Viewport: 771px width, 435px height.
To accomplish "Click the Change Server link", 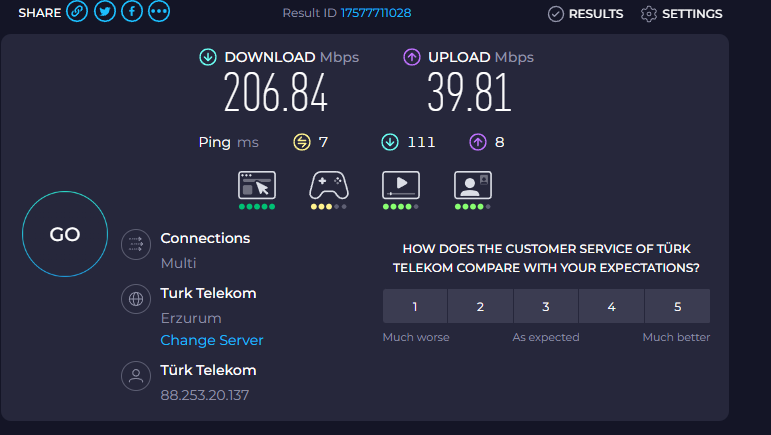I will [212, 340].
